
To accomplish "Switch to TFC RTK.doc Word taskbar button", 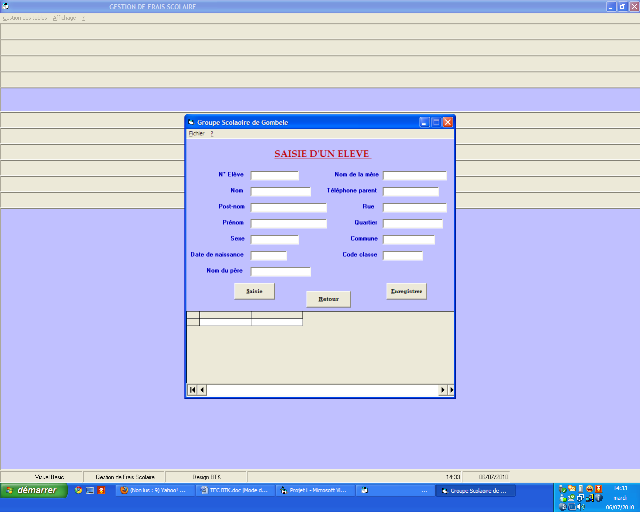I will coord(235,490).
